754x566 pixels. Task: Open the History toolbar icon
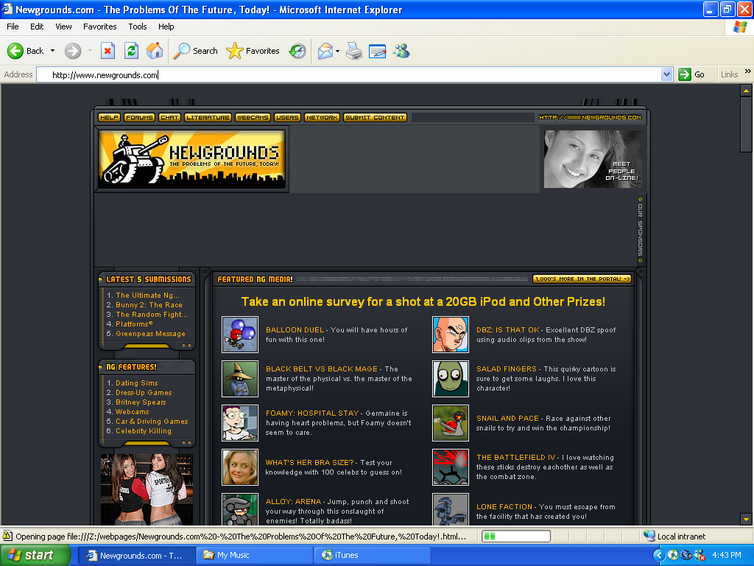pyautogui.click(x=298, y=51)
